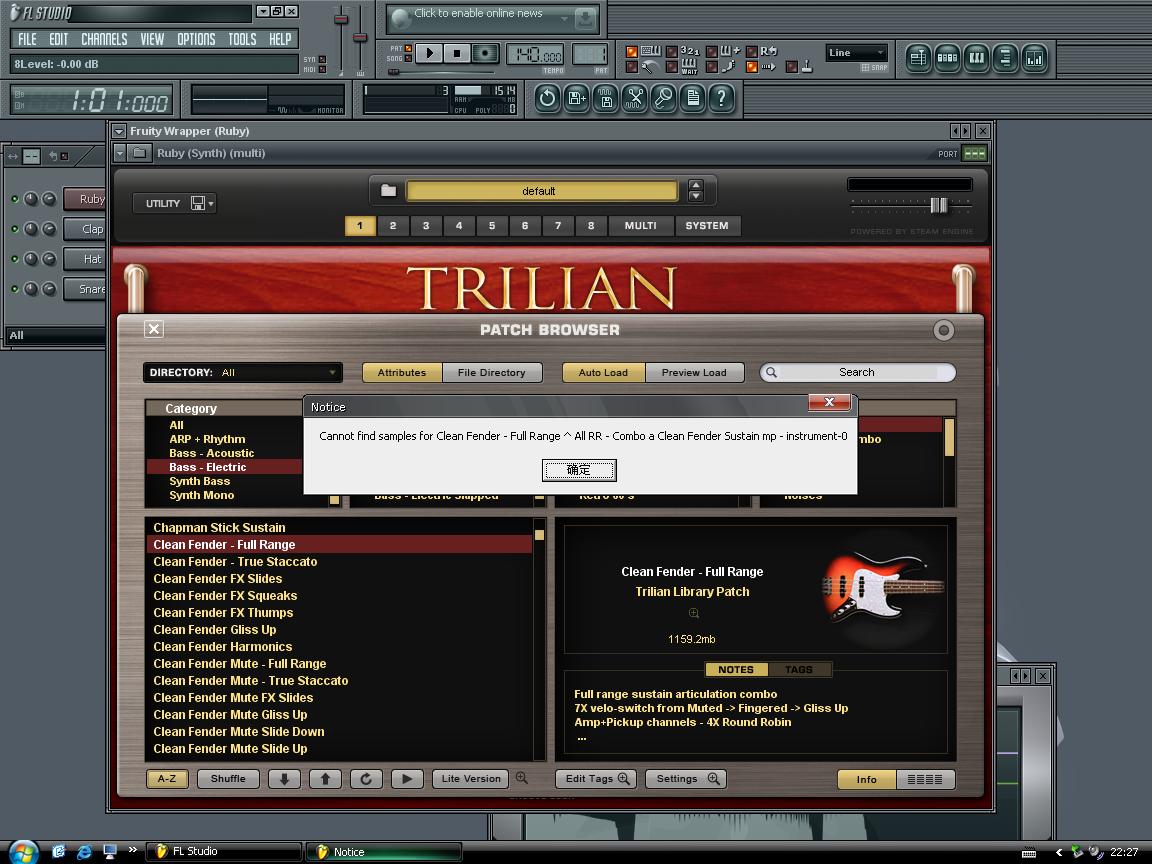Open the FILE menu

[27, 39]
